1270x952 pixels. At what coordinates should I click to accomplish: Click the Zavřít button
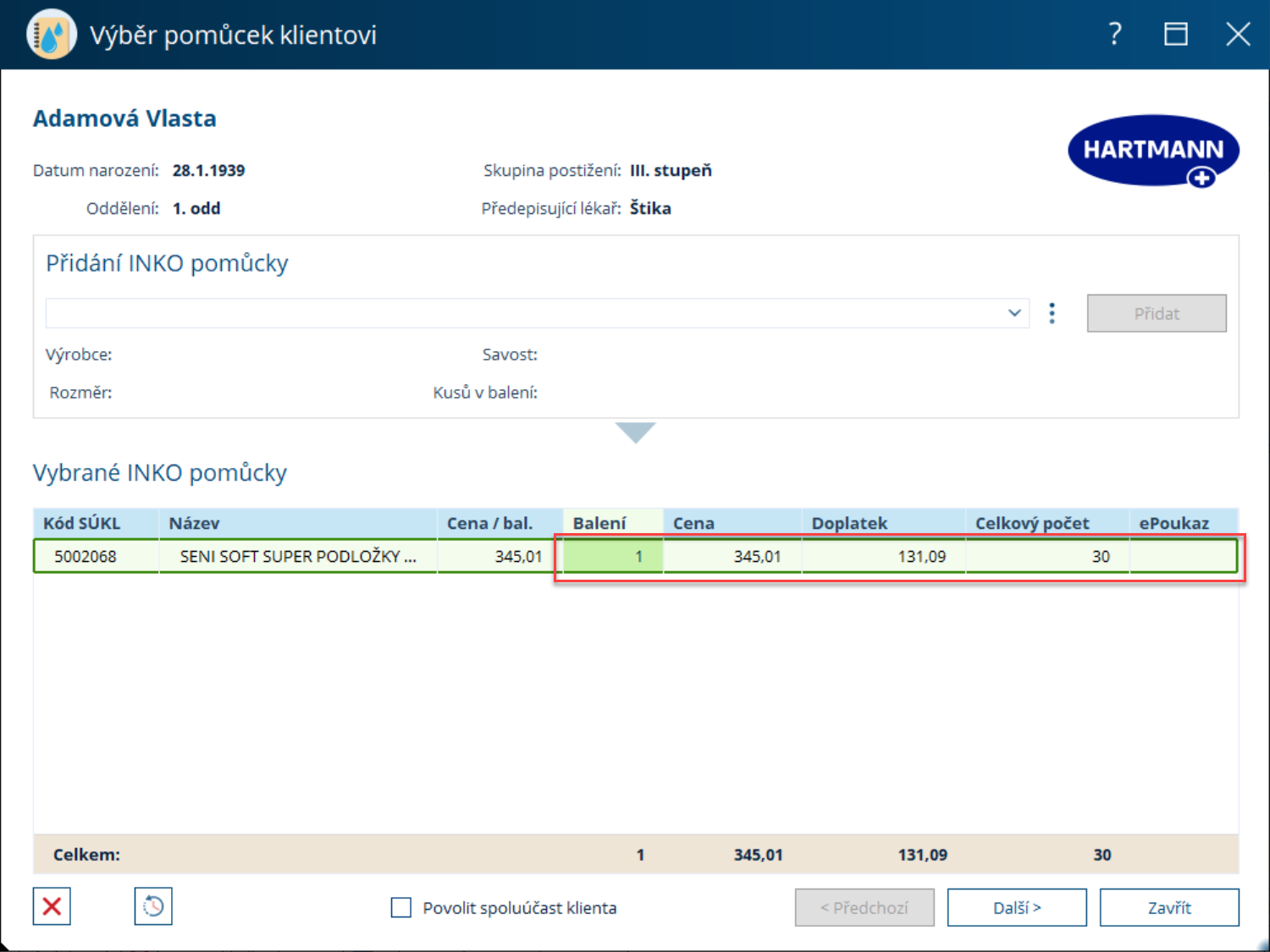(x=1169, y=907)
